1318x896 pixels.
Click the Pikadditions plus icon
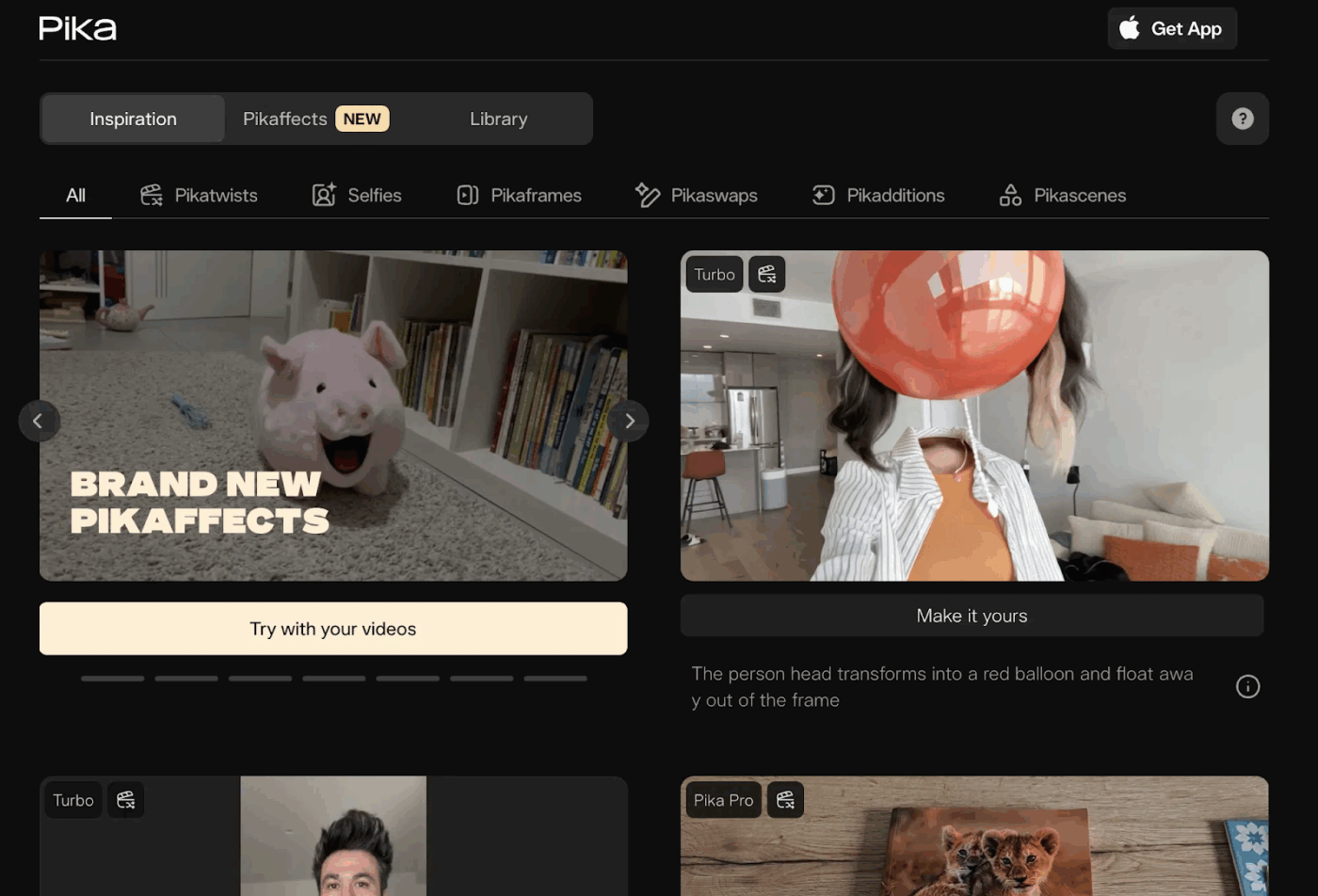[821, 195]
